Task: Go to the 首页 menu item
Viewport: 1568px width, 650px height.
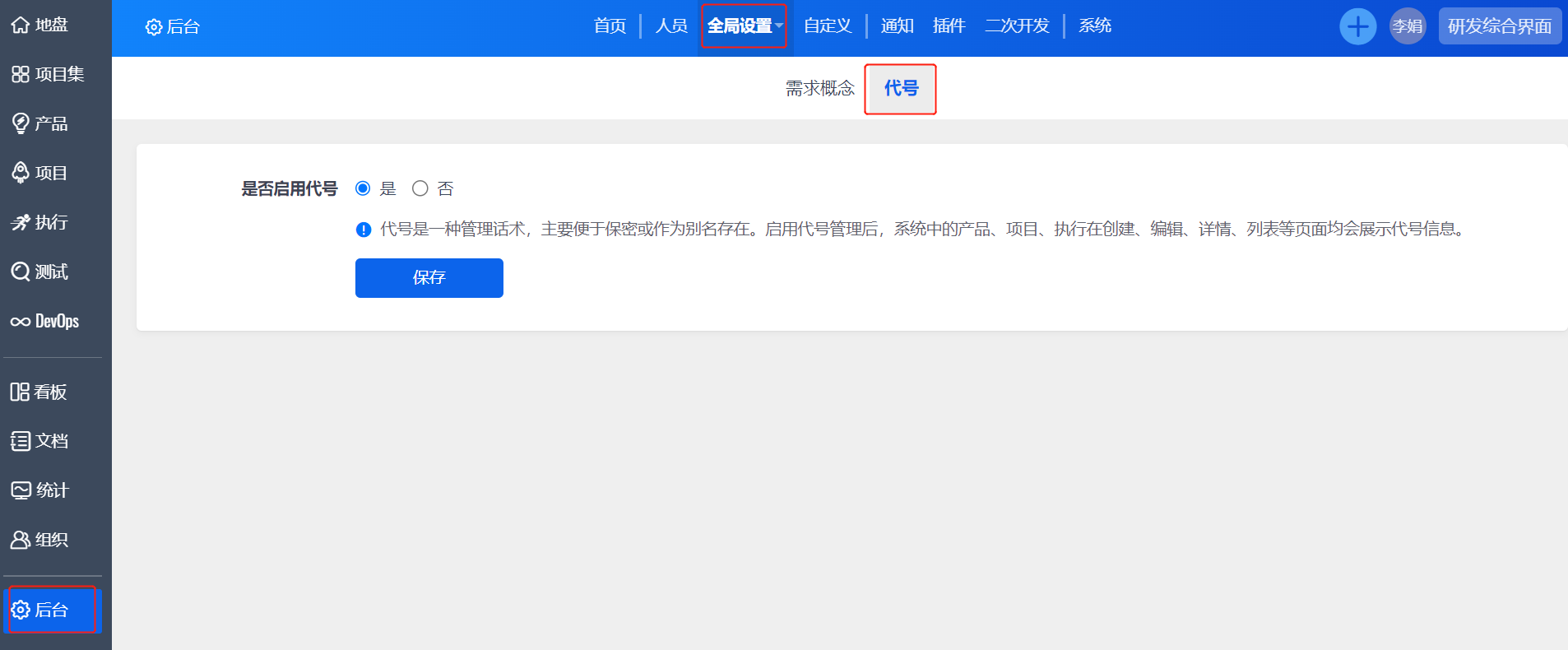Action: (x=610, y=26)
